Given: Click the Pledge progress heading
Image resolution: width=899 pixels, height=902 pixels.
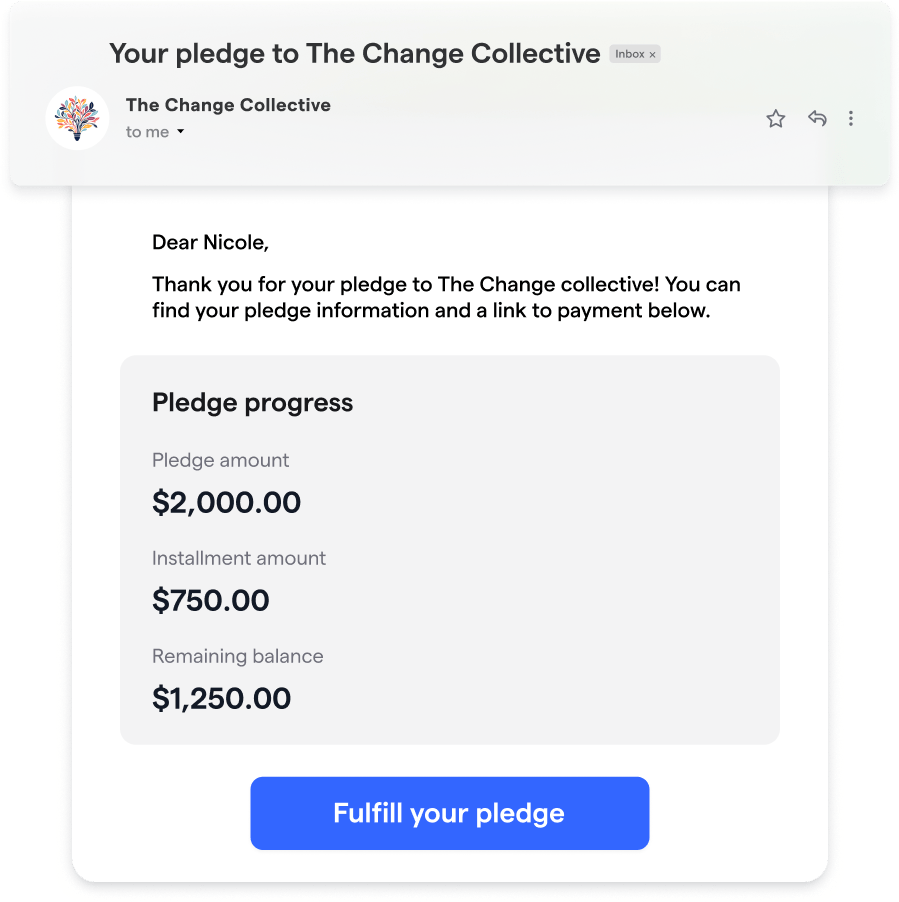Looking at the screenshot, I should click(x=253, y=403).
